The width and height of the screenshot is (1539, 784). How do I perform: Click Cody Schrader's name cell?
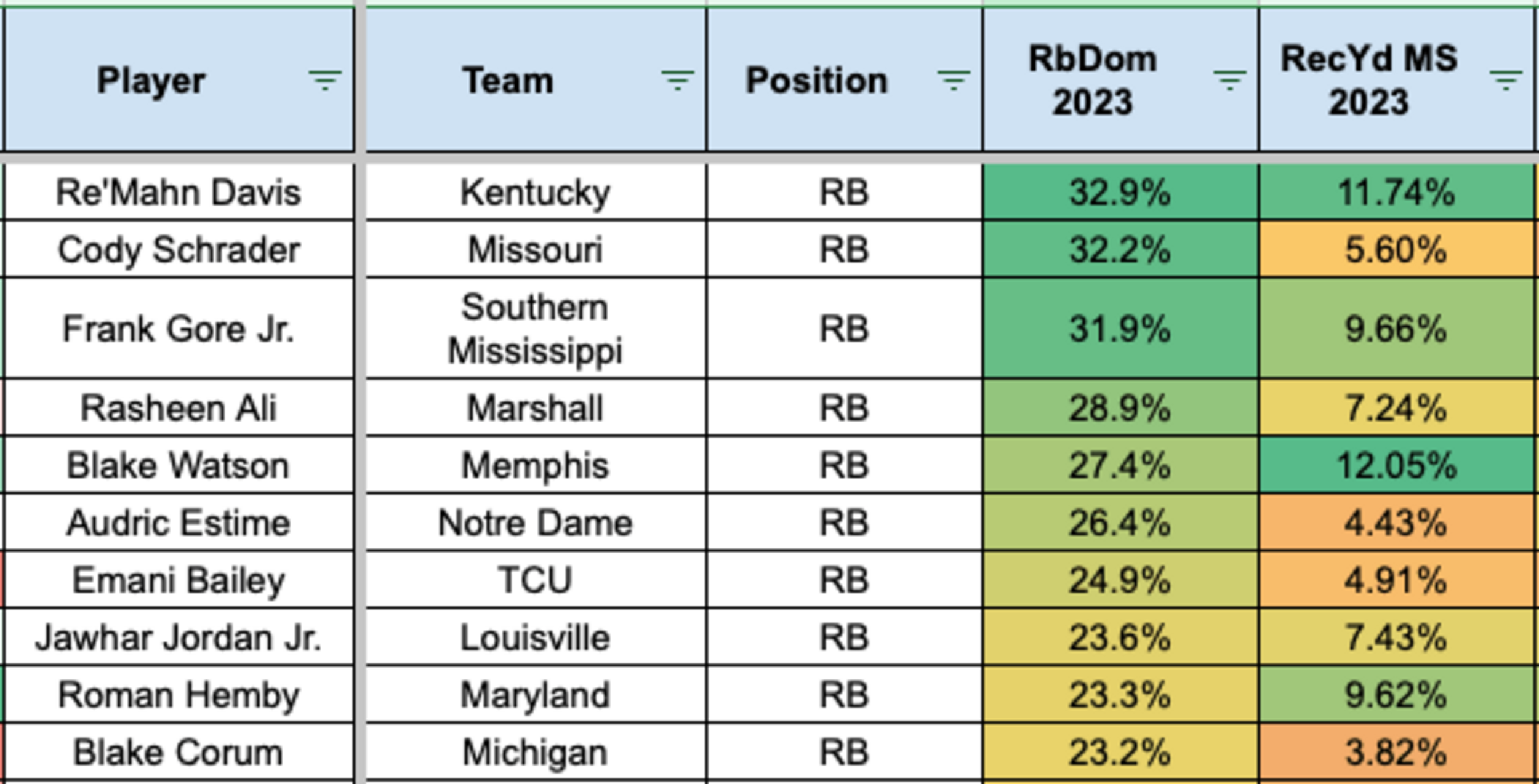tap(179, 249)
